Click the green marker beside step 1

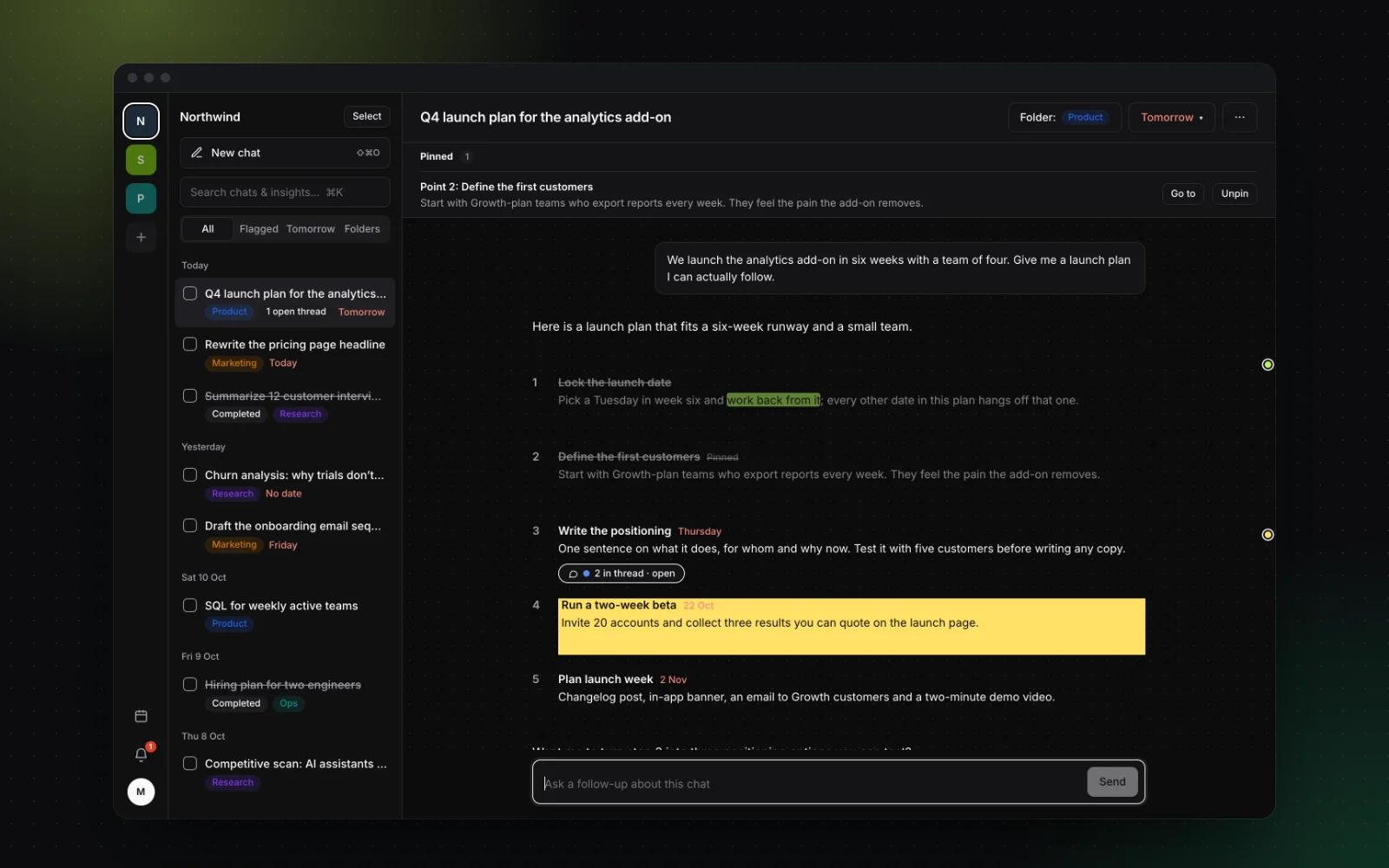click(x=1267, y=365)
